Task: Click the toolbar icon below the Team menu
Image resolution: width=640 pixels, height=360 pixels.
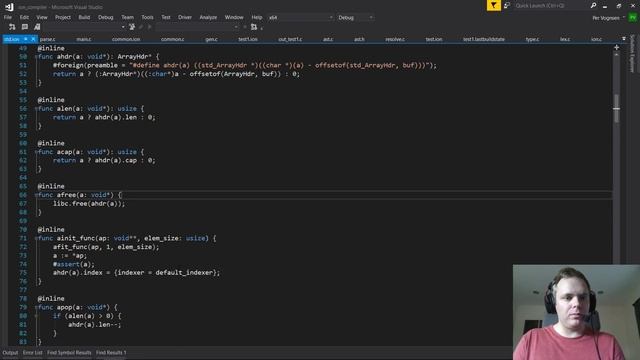Action: click(132, 27)
